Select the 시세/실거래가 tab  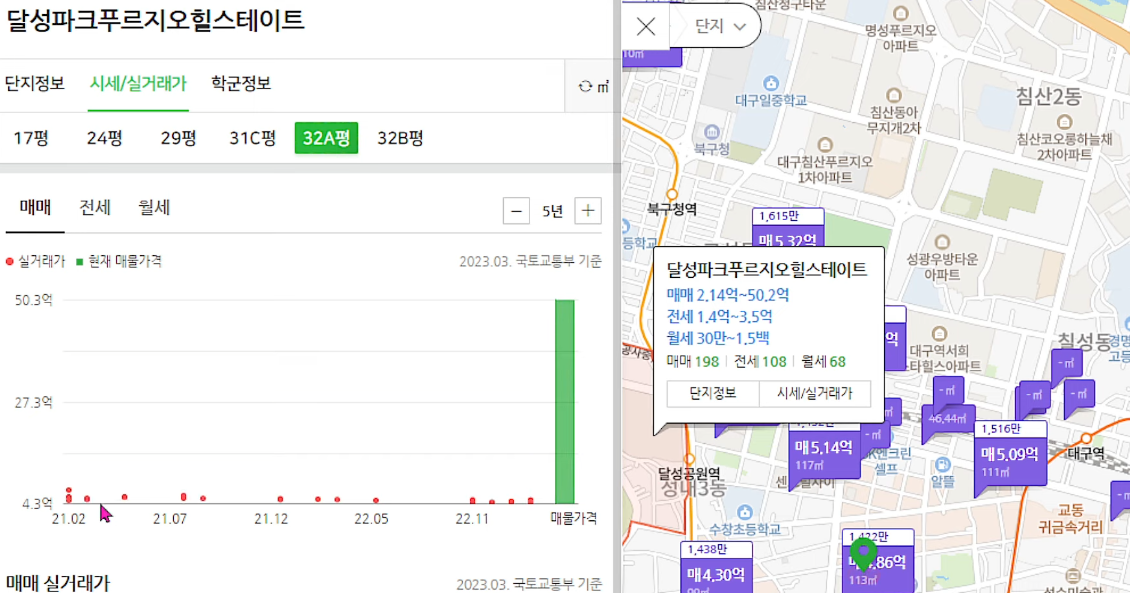click(x=138, y=84)
